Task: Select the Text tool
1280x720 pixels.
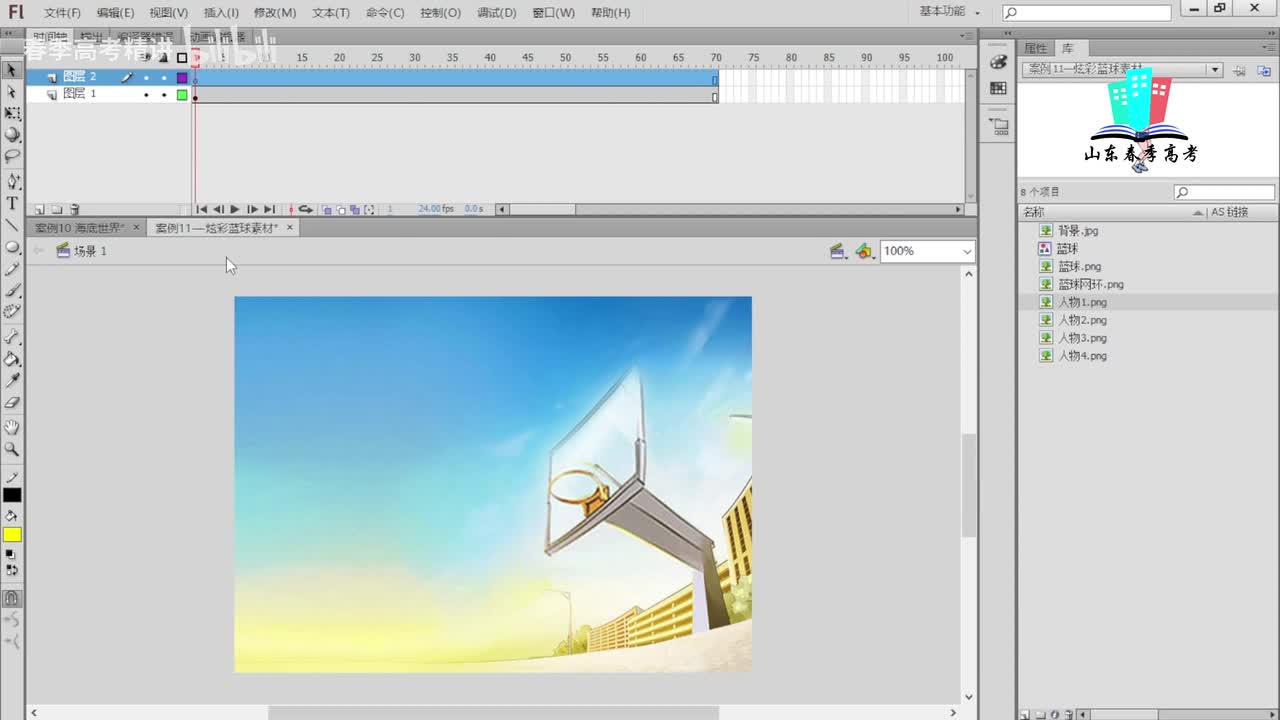Action: coord(12,203)
